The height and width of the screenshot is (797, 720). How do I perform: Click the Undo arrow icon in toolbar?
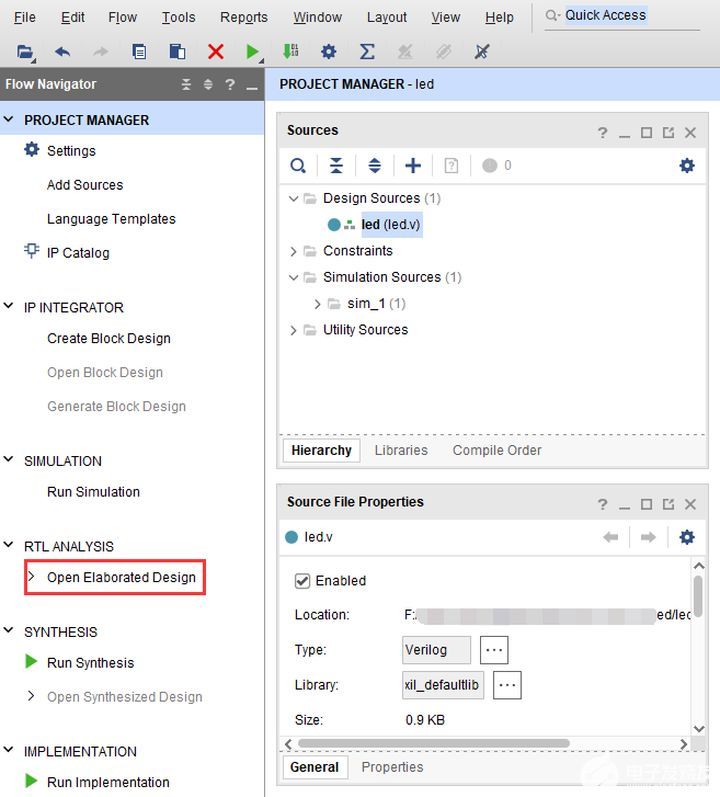62,52
